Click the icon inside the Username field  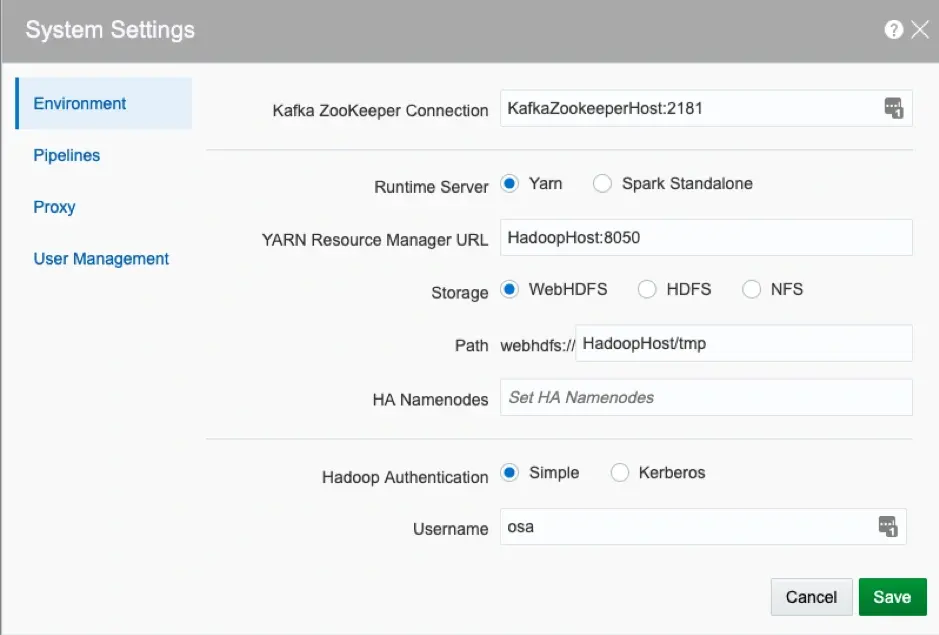coord(887,527)
